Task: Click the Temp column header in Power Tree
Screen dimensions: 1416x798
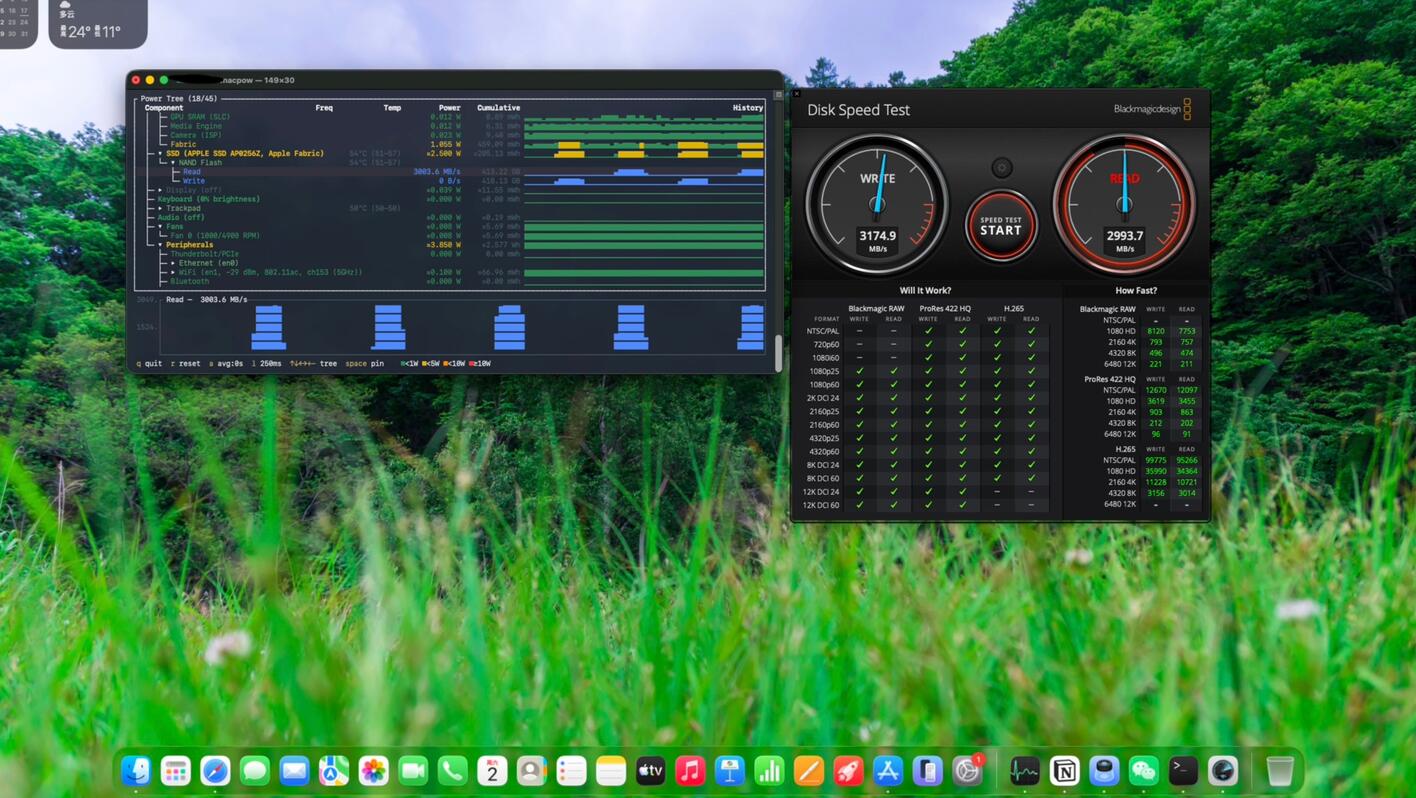Action: 392,108
